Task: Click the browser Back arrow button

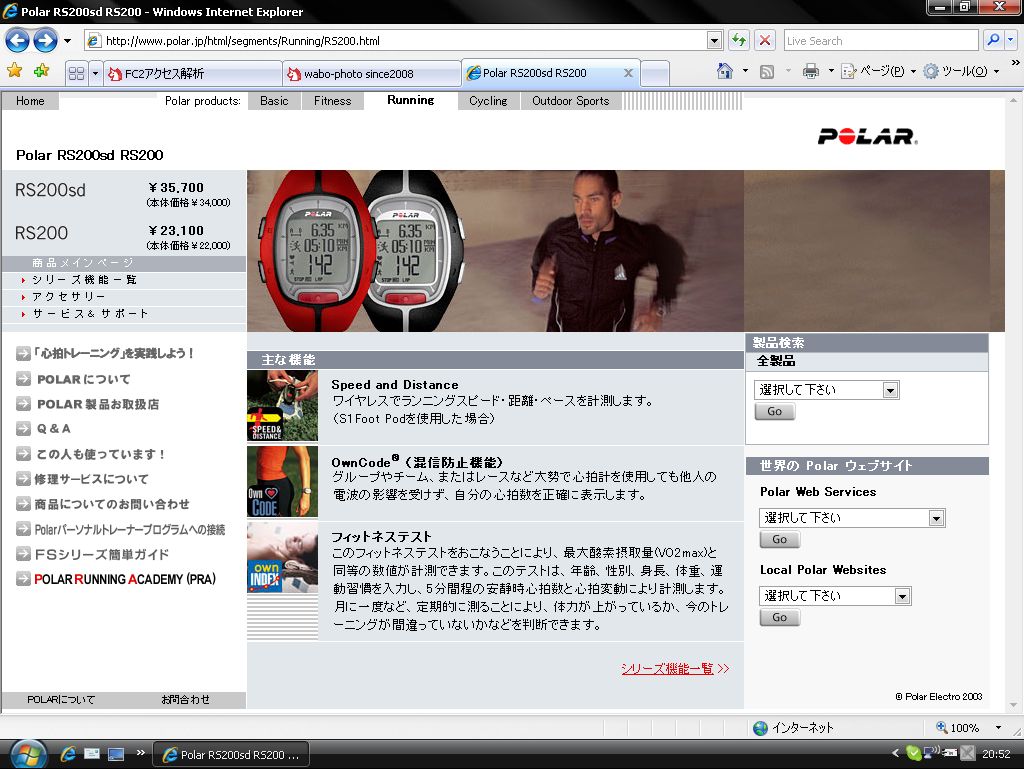Action: (x=18, y=40)
